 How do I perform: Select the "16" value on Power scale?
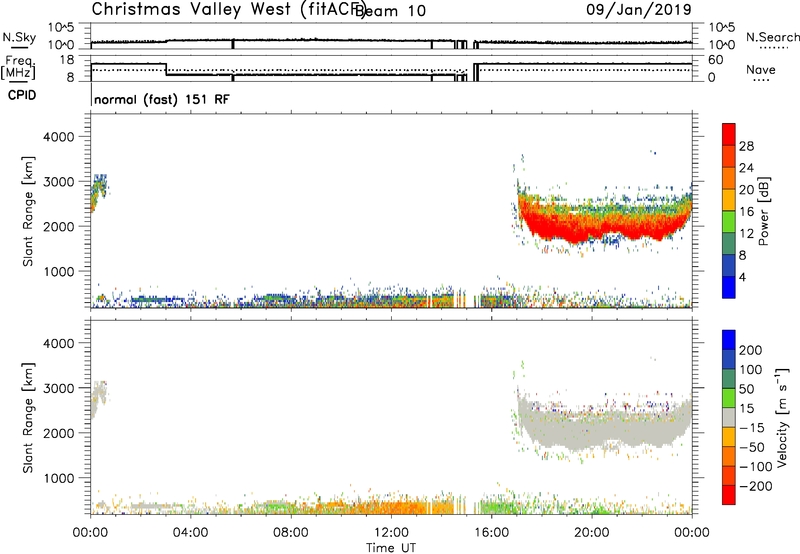click(746, 212)
